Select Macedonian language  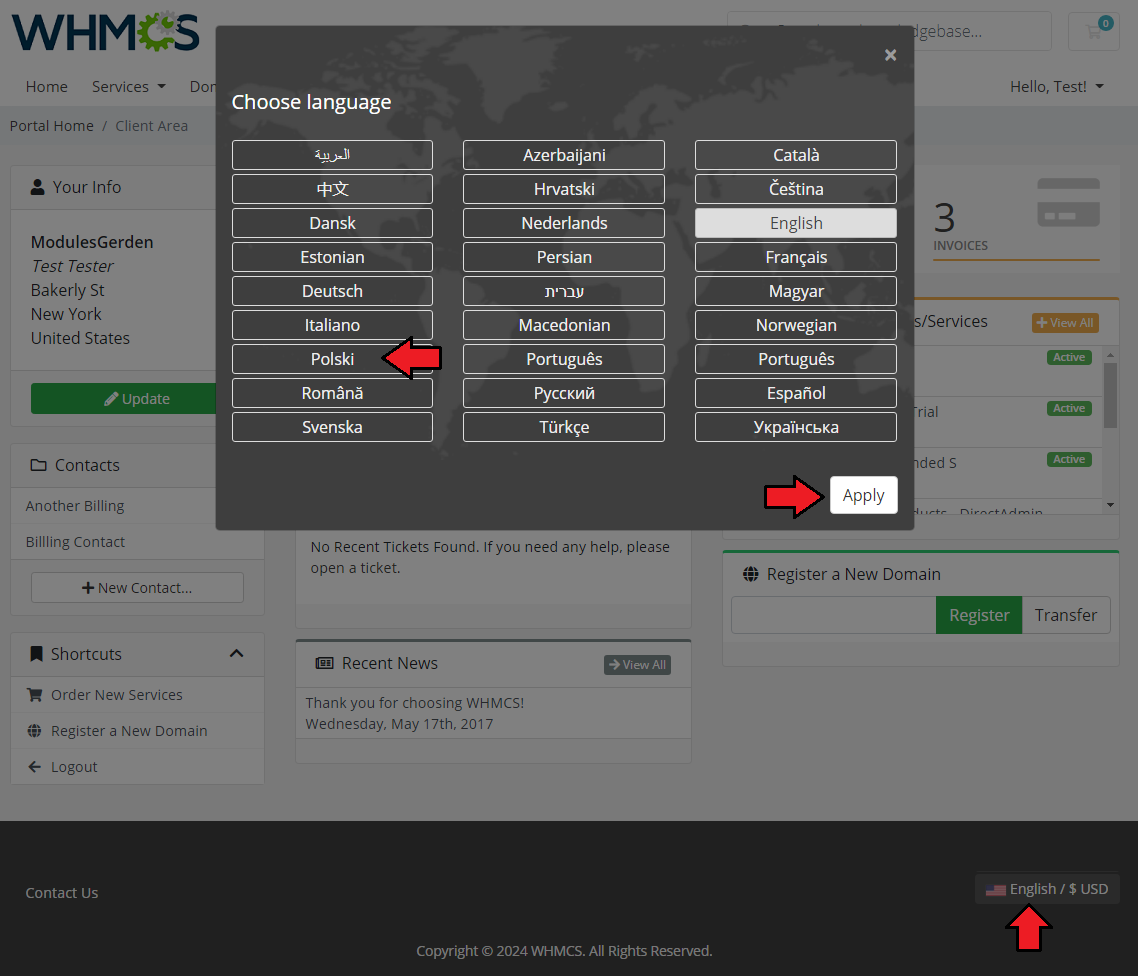tap(564, 325)
